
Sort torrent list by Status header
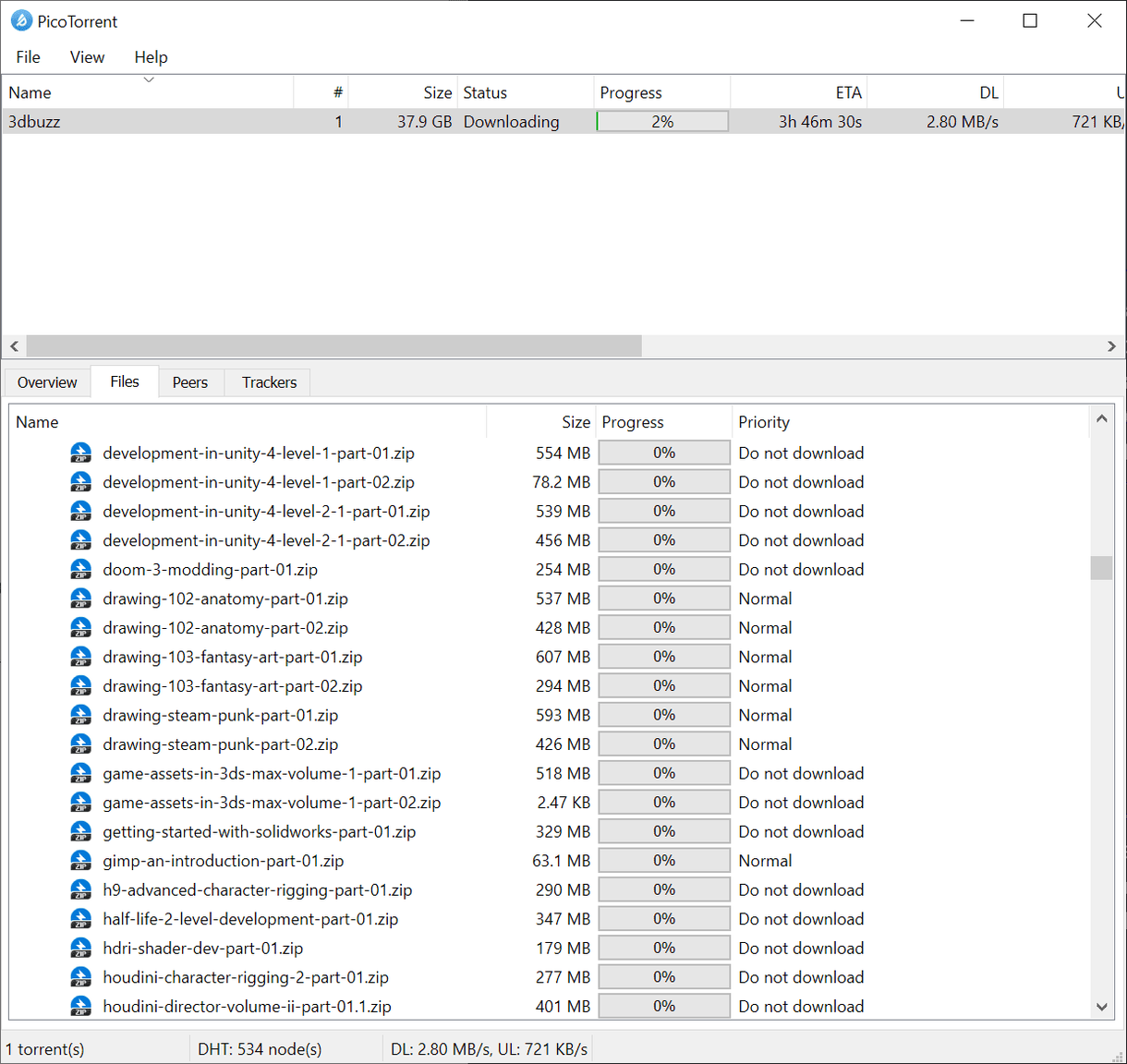click(x=526, y=92)
